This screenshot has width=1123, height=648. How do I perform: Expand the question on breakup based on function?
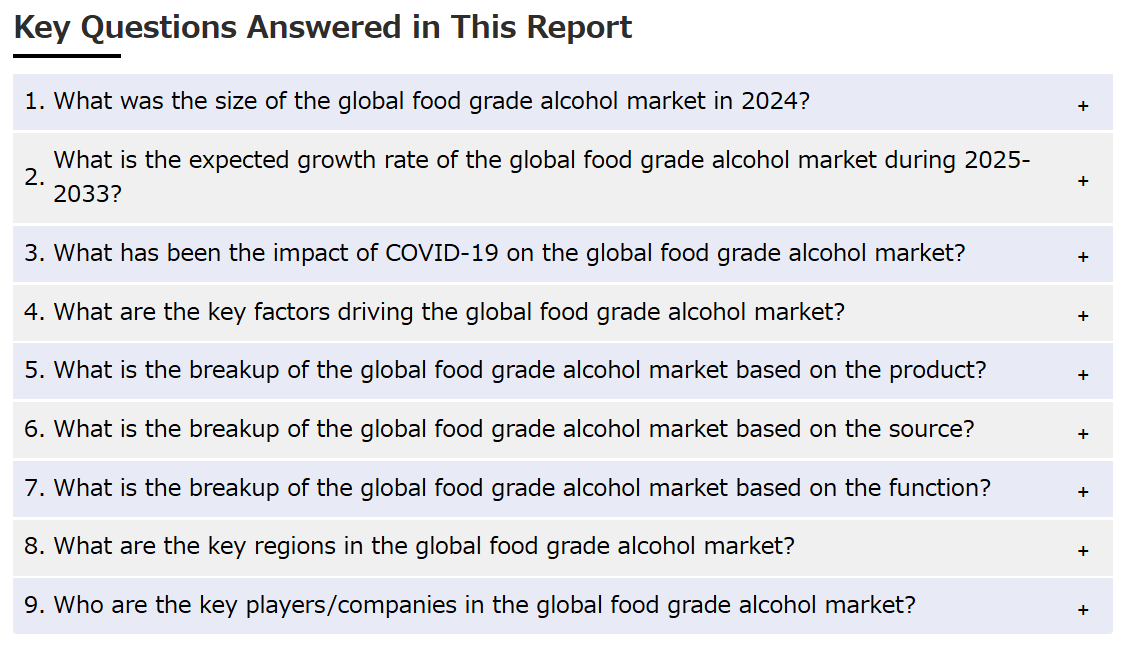click(x=563, y=489)
